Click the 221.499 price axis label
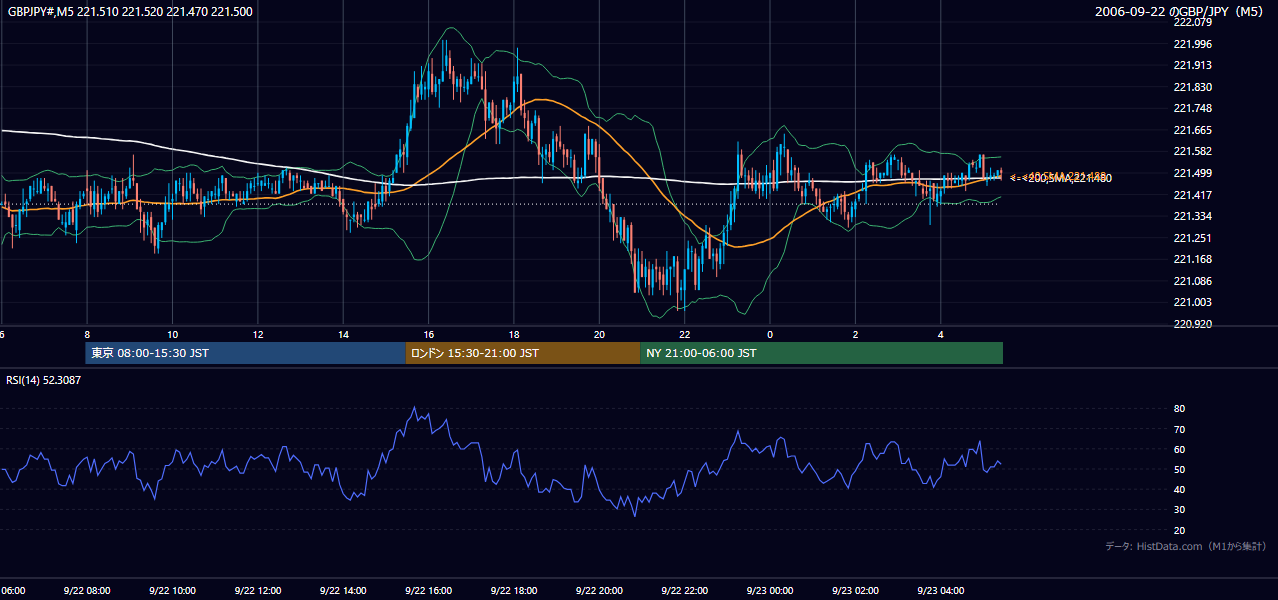 point(1192,173)
